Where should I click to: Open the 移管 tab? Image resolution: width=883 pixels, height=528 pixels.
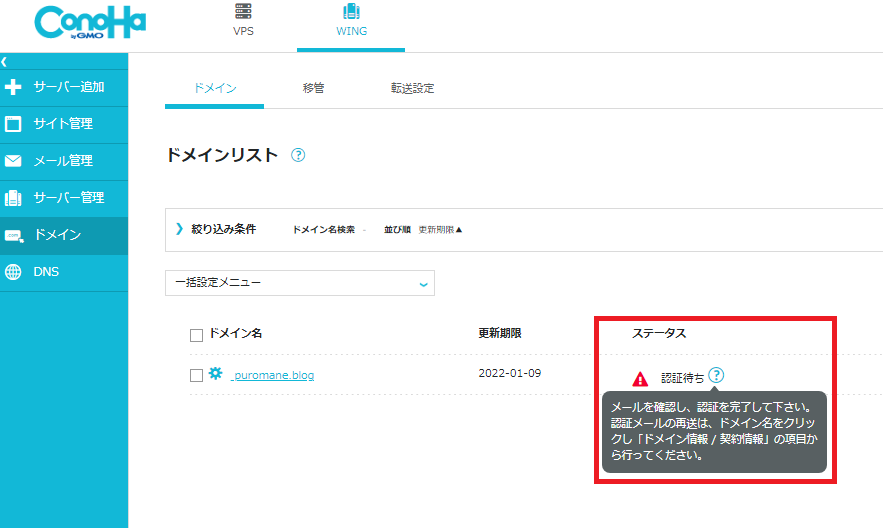313,88
